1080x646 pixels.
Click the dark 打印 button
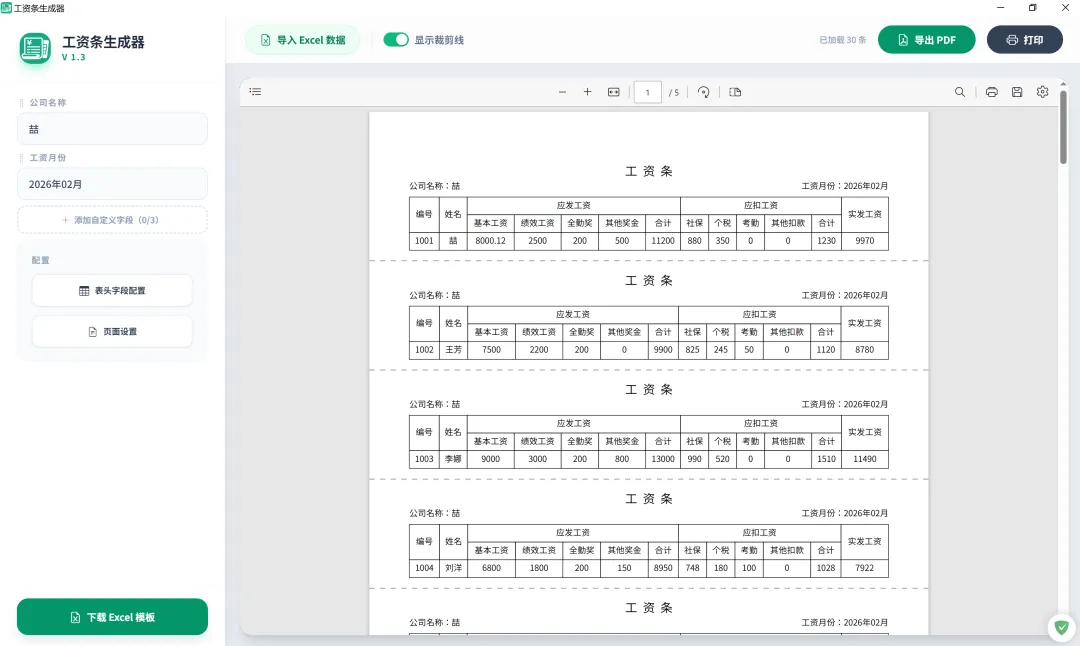pos(1025,40)
